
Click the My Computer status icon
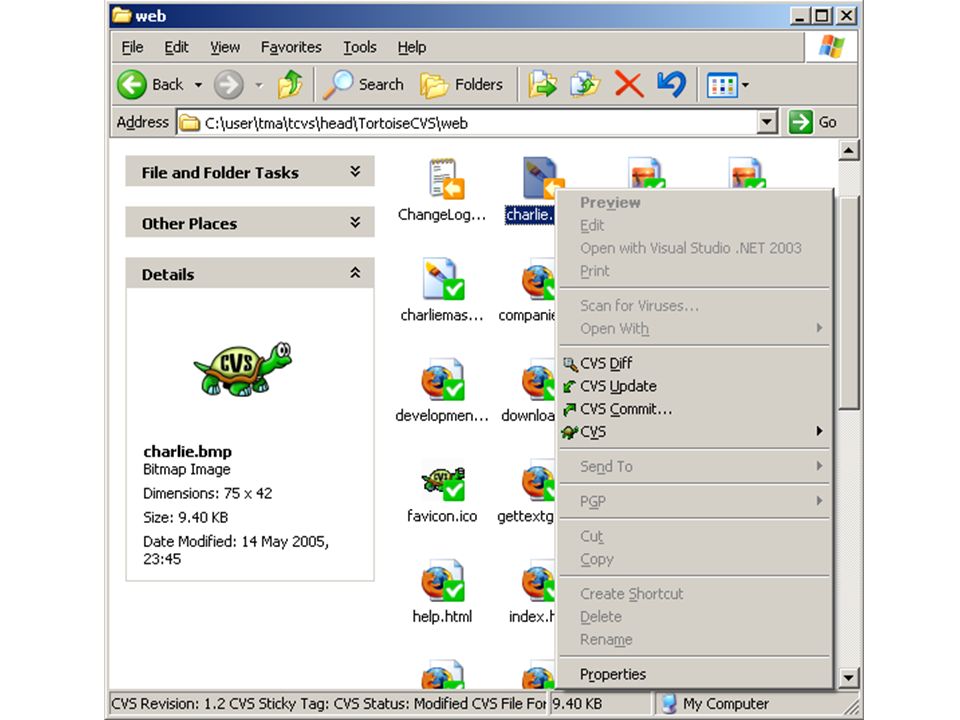pos(669,703)
